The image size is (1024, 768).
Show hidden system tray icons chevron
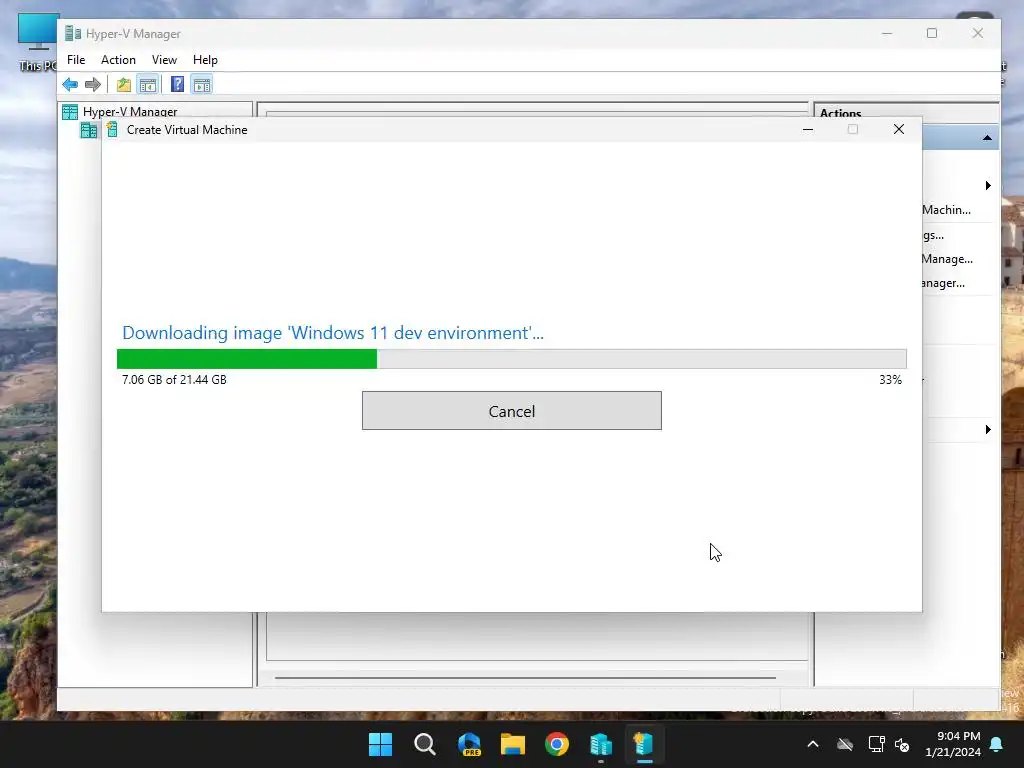point(813,744)
